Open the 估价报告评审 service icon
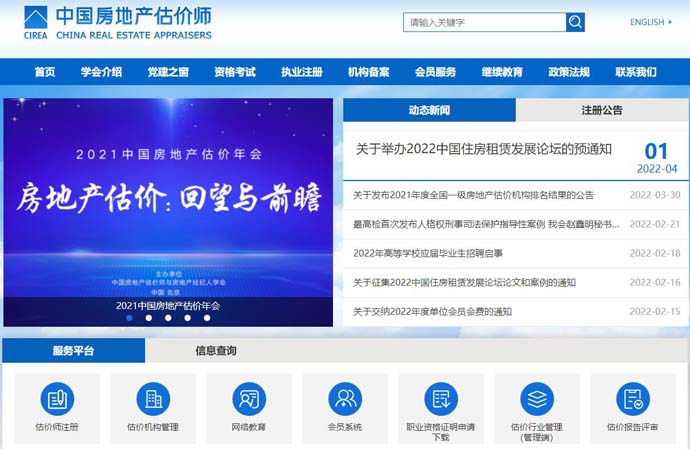Screen dimensions: 690x449 (x=633, y=399)
